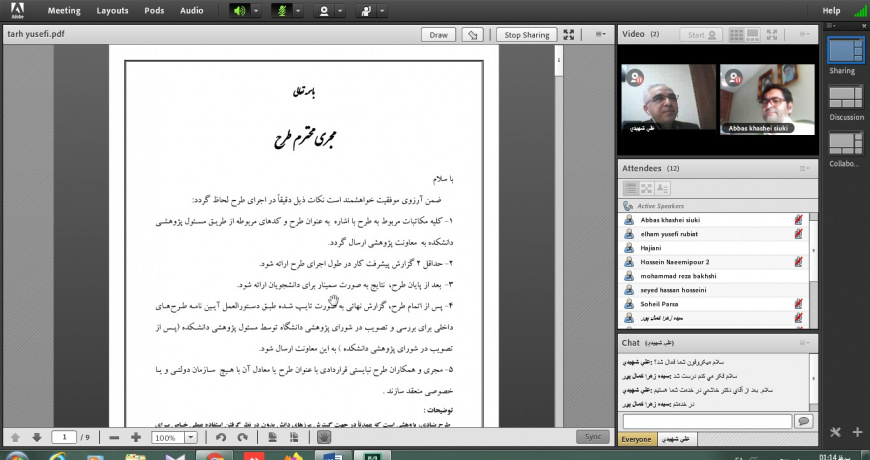Open the Meeting menu
The height and width of the screenshot is (460, 870).
tap(64, 11)
